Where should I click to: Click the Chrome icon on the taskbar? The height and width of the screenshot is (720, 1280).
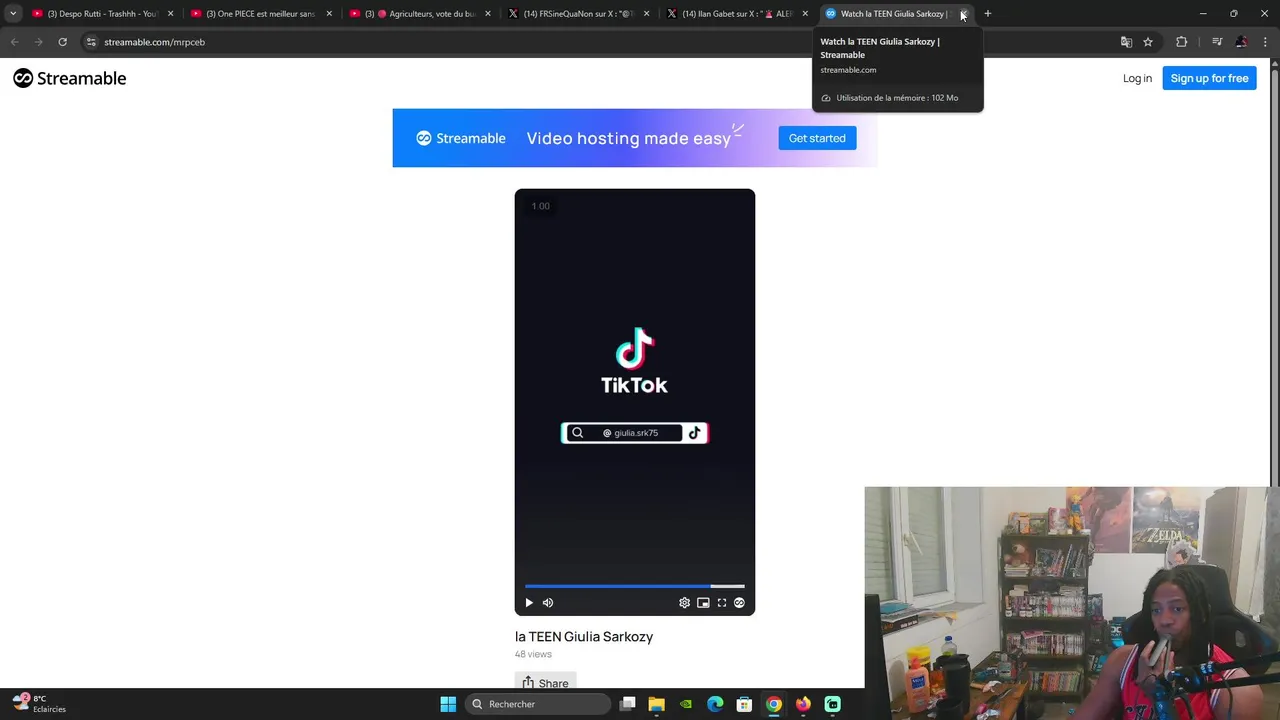(774, 704)
